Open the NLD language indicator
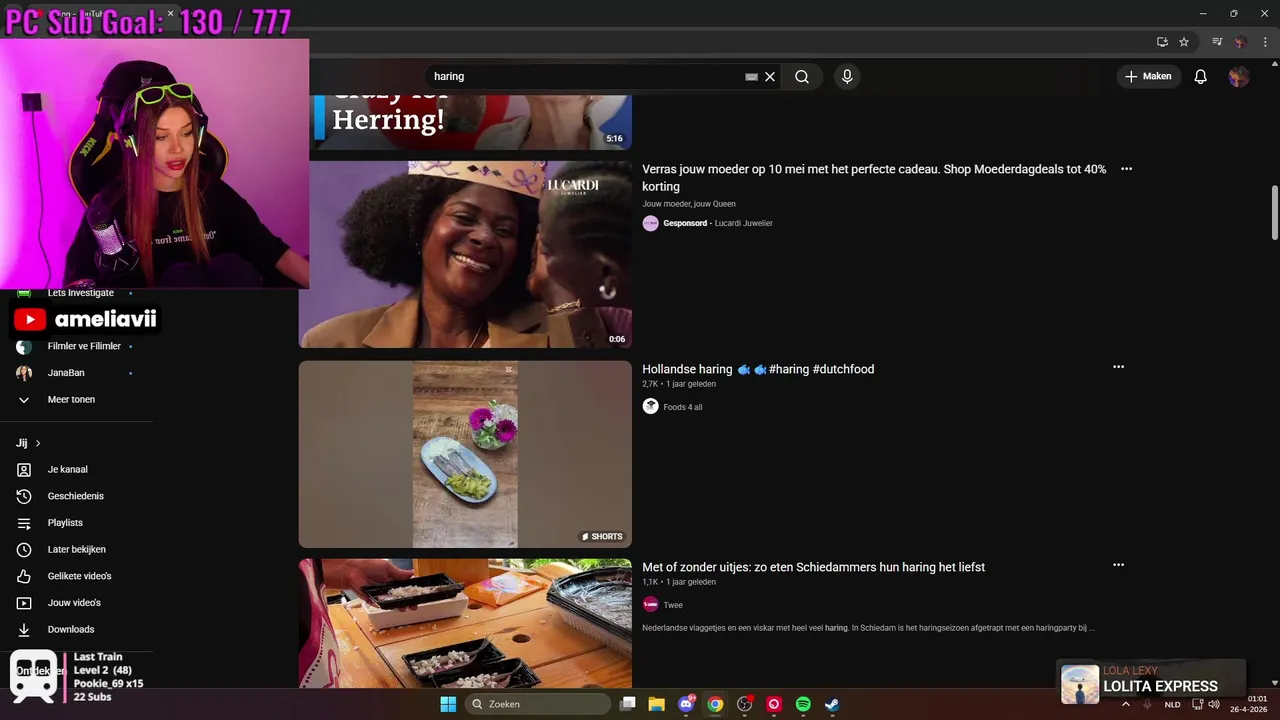Image resolution: width=1280 pixels, height=720 pixels. click(x=1172, y=704)
